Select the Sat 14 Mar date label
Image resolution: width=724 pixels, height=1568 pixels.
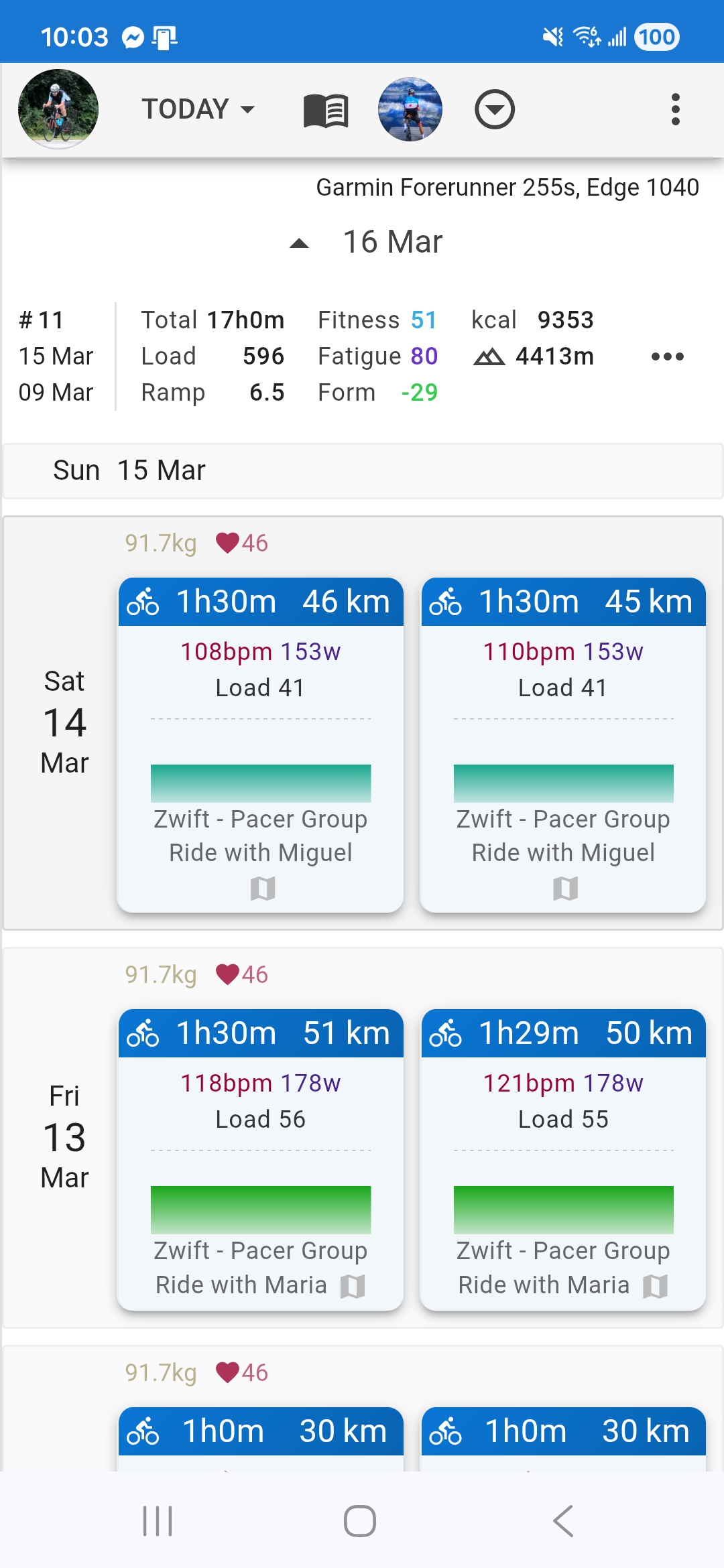coord(64,722)
